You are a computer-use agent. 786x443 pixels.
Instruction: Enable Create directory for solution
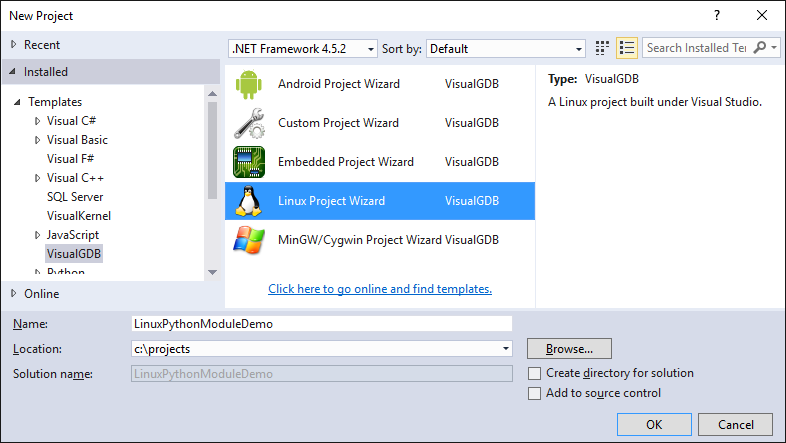click(x=534, y=373)
